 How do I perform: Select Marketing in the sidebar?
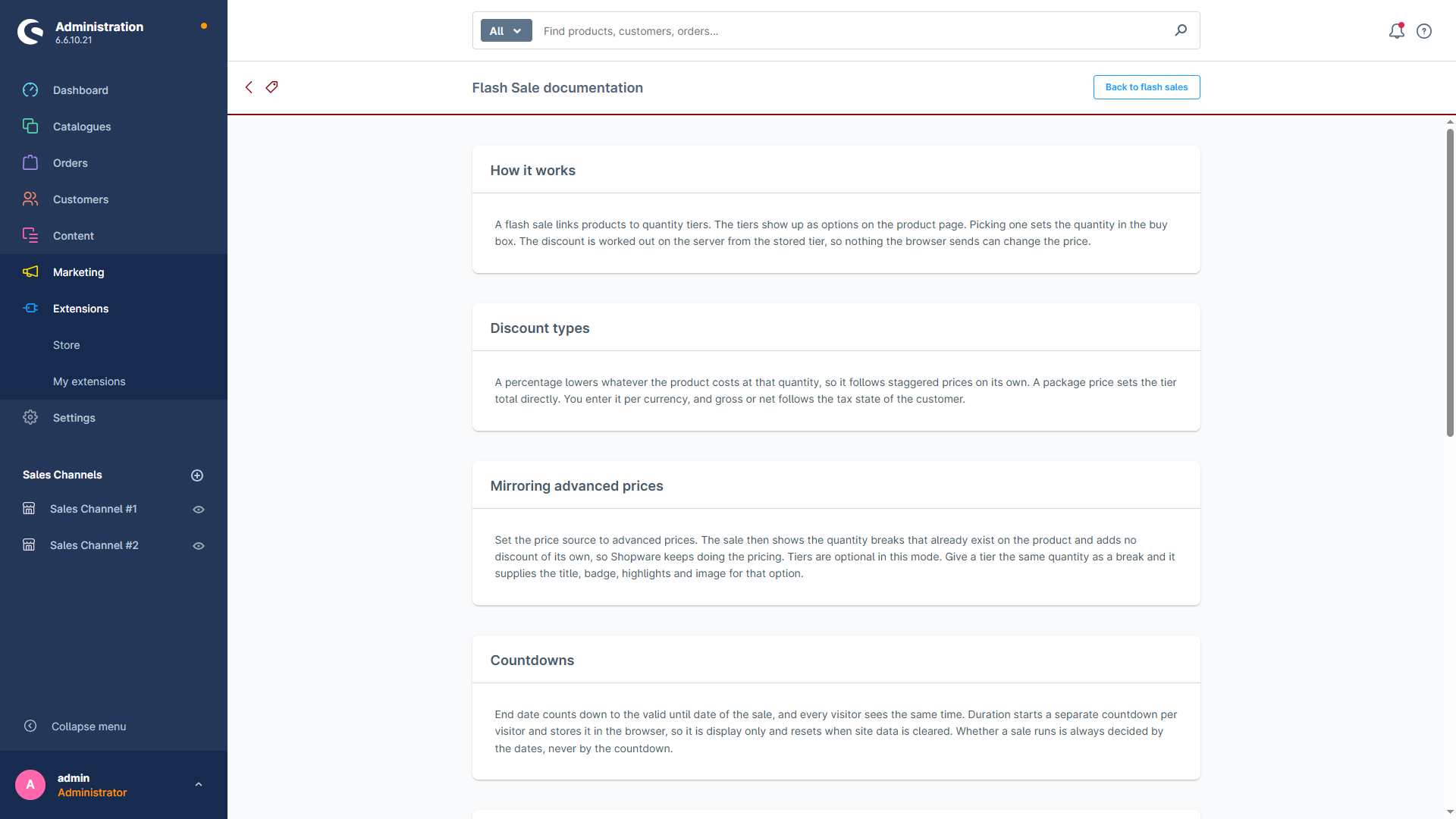coord(114,272)
